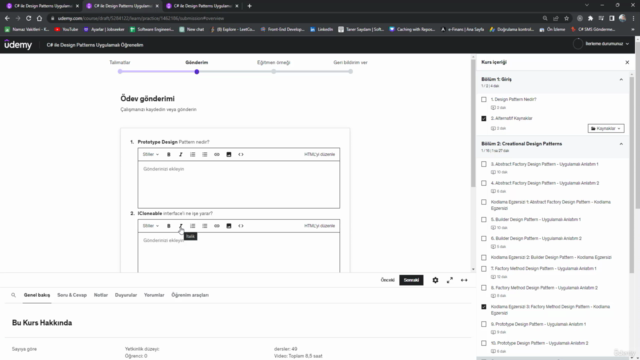Switch to Notlar tab
This screenshot has width=640, height=360.
click(x=101, y=295)
